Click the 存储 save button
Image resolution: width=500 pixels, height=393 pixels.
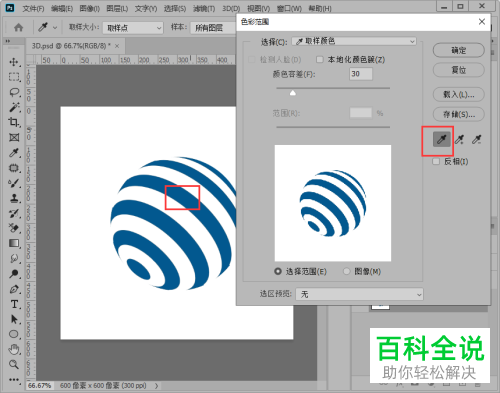tap(459, 115)
